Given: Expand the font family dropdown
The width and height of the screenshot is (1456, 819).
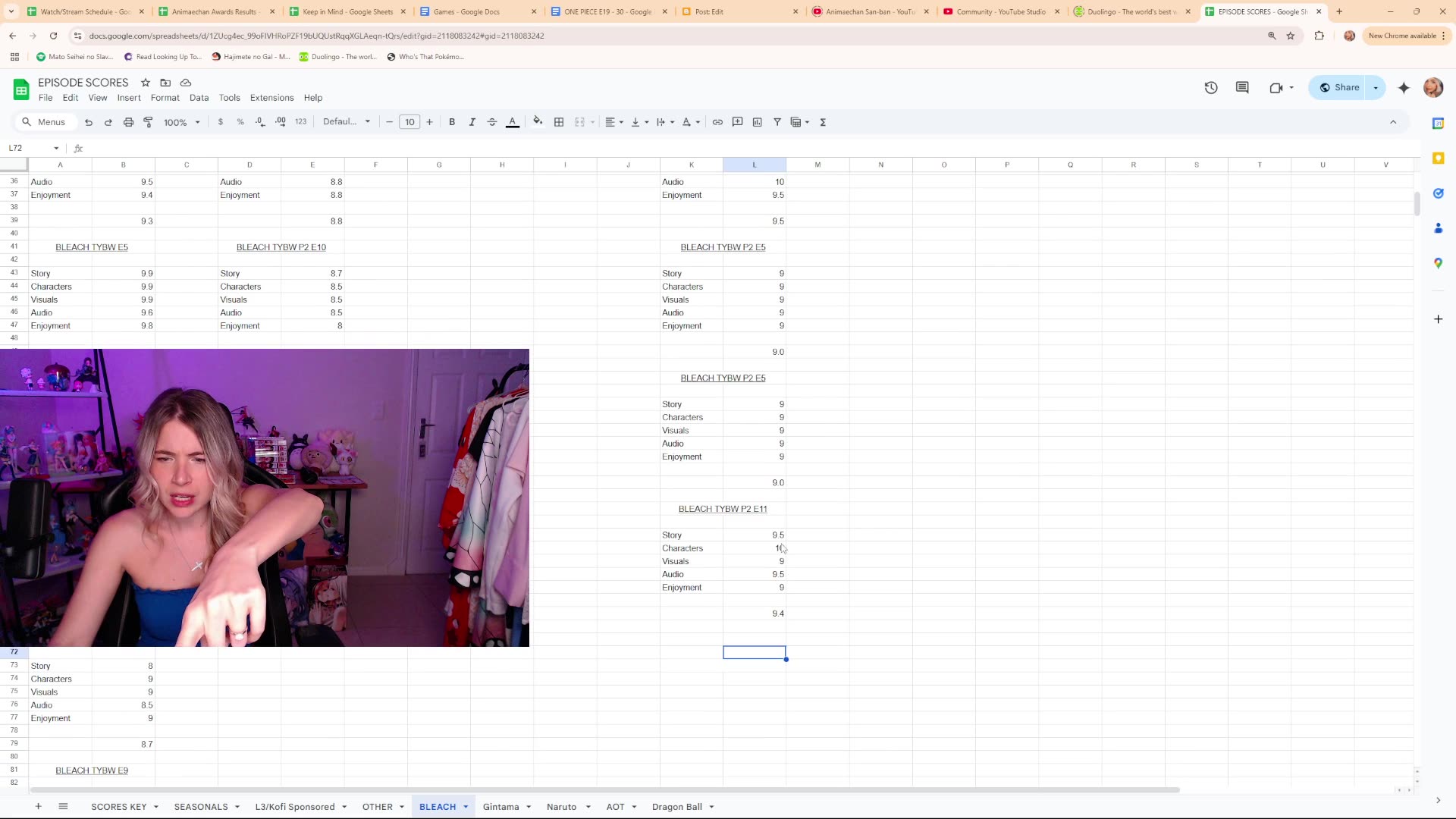Looking at the screenshot, I should point(347,122).
